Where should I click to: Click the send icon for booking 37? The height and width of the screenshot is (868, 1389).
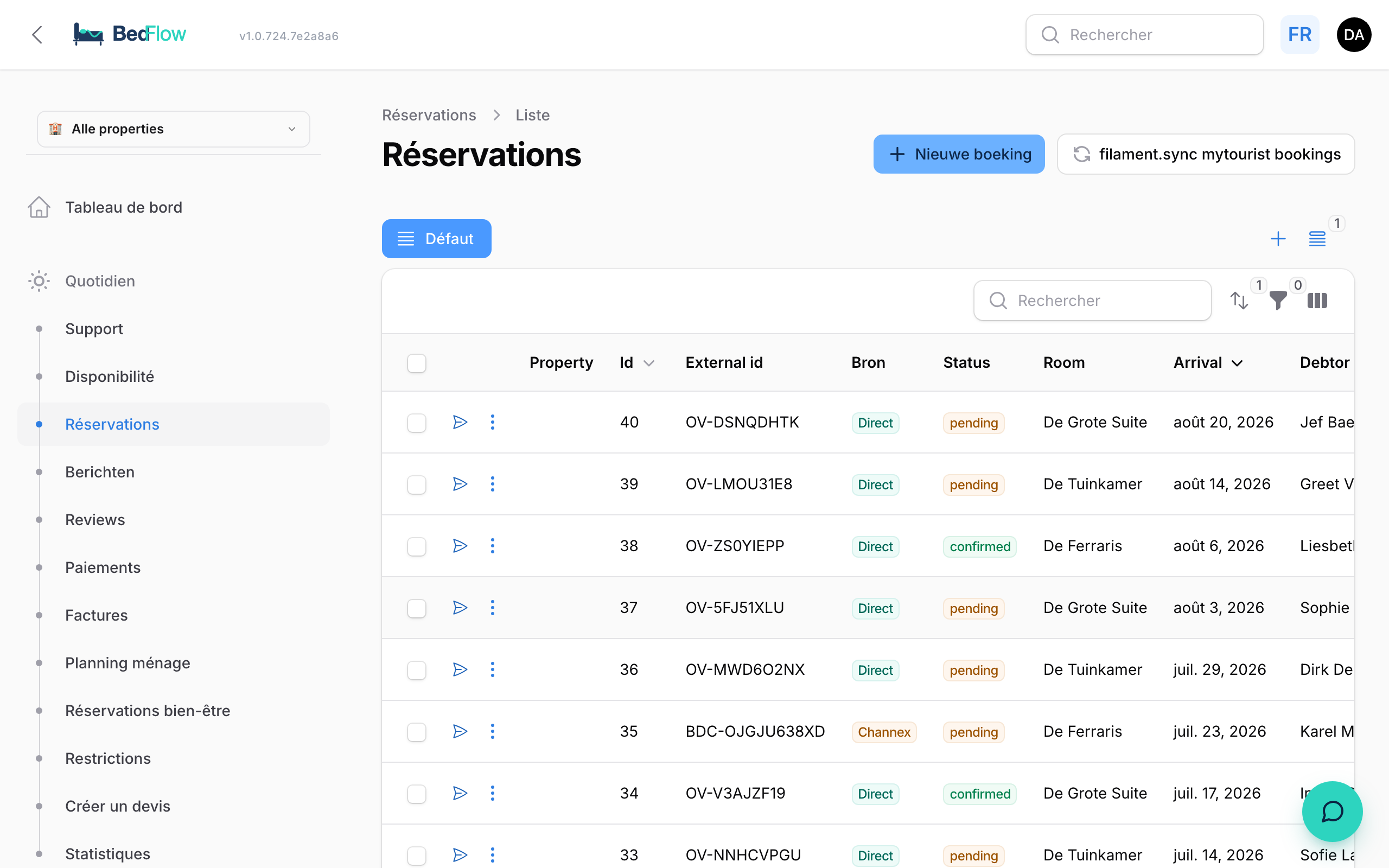(460, 608)
